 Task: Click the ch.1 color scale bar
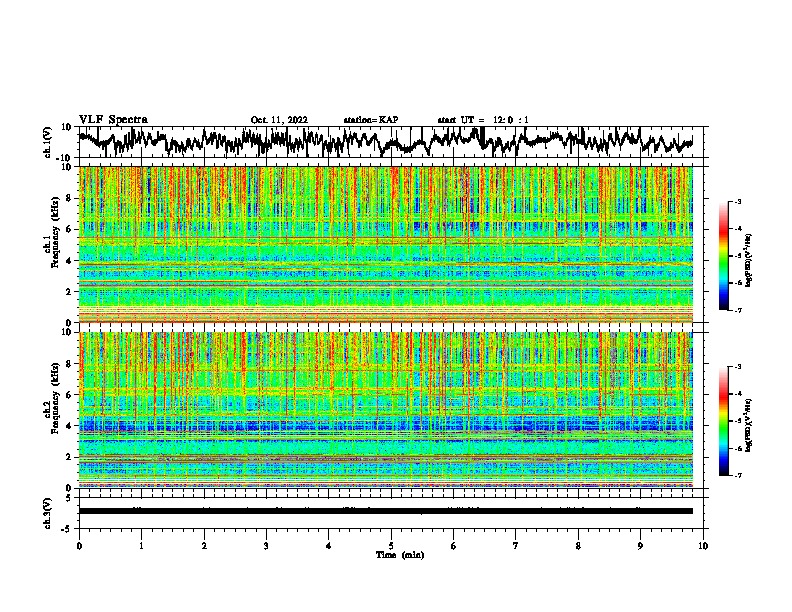(x=723, y=256)
